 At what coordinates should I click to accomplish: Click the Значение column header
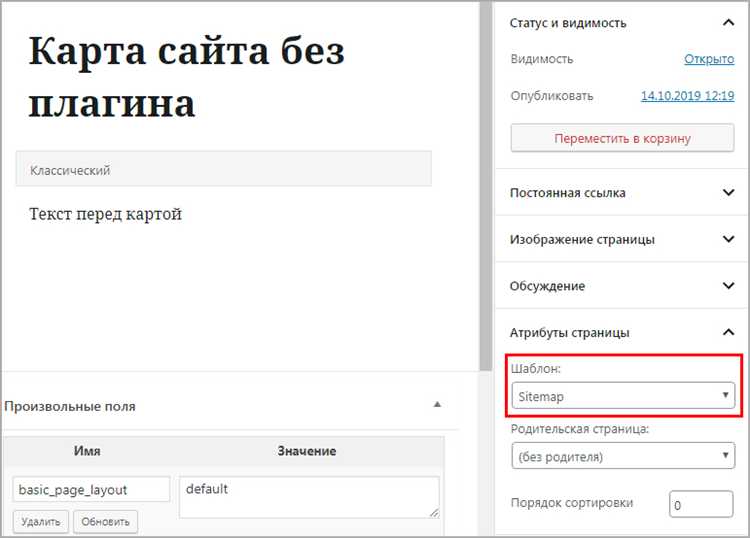click(307, 451)
